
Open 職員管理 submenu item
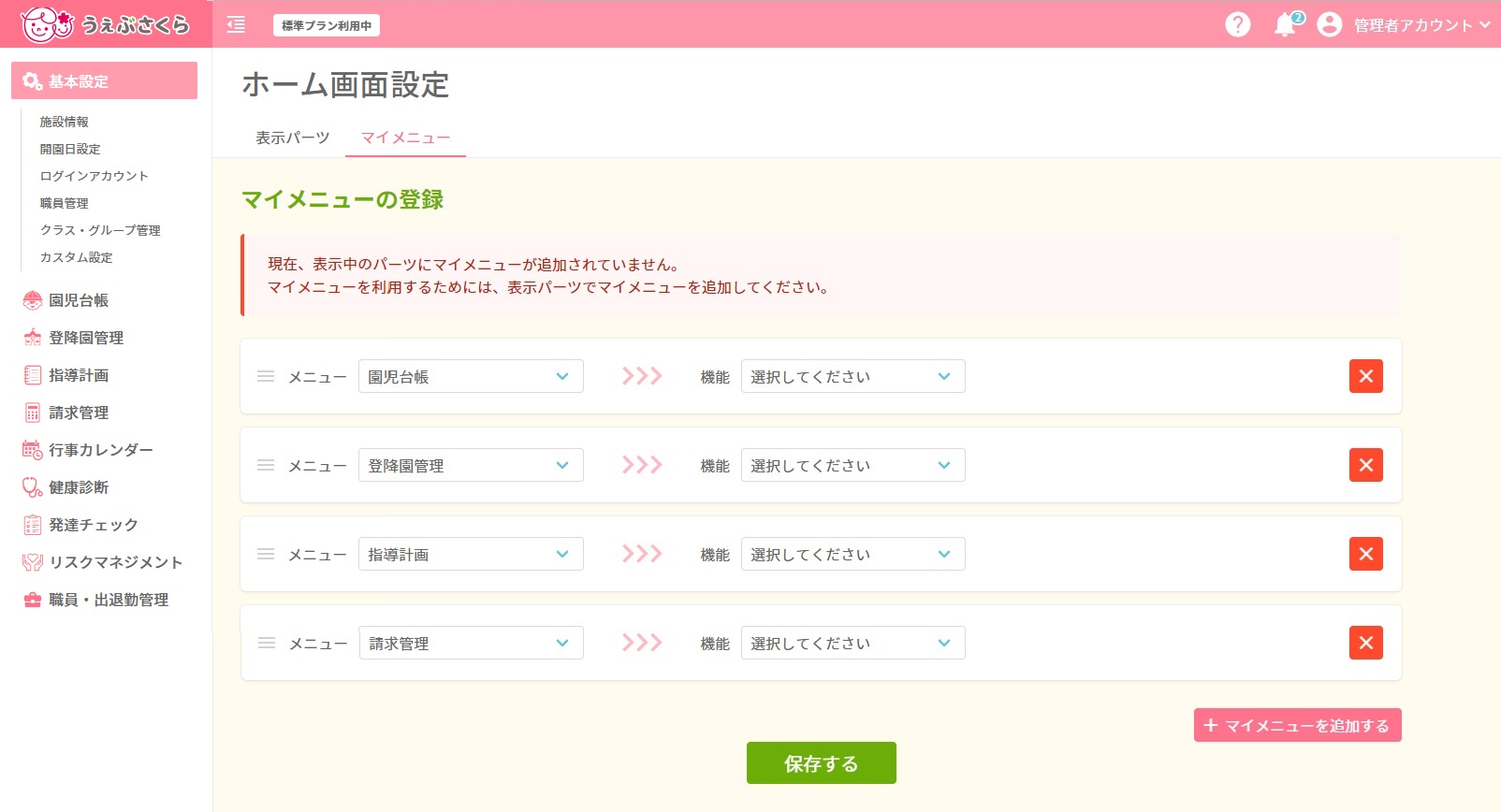pos(65,203)
